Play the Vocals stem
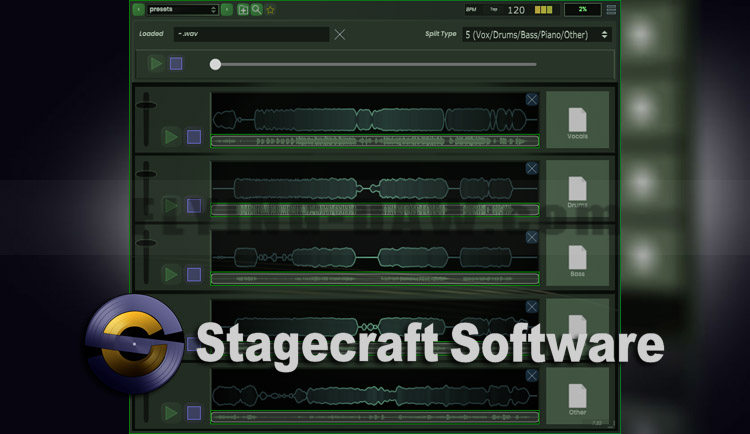Screen dimensions: 750x434 pyautogui.click(x=171, y=137)
